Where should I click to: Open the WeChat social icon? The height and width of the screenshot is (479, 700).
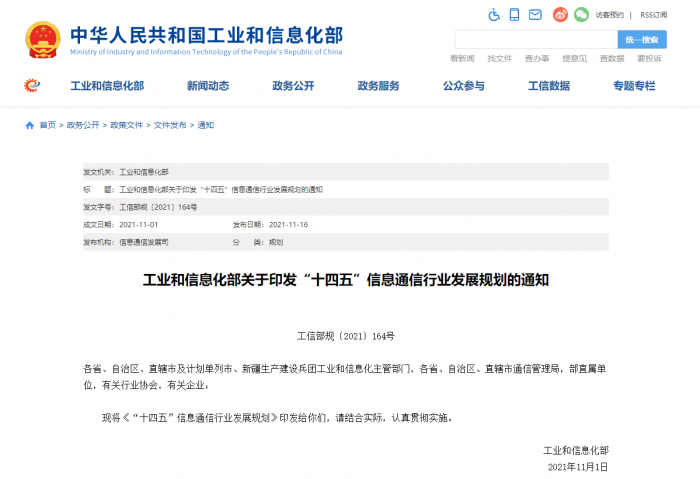click(x=581, y=14)
